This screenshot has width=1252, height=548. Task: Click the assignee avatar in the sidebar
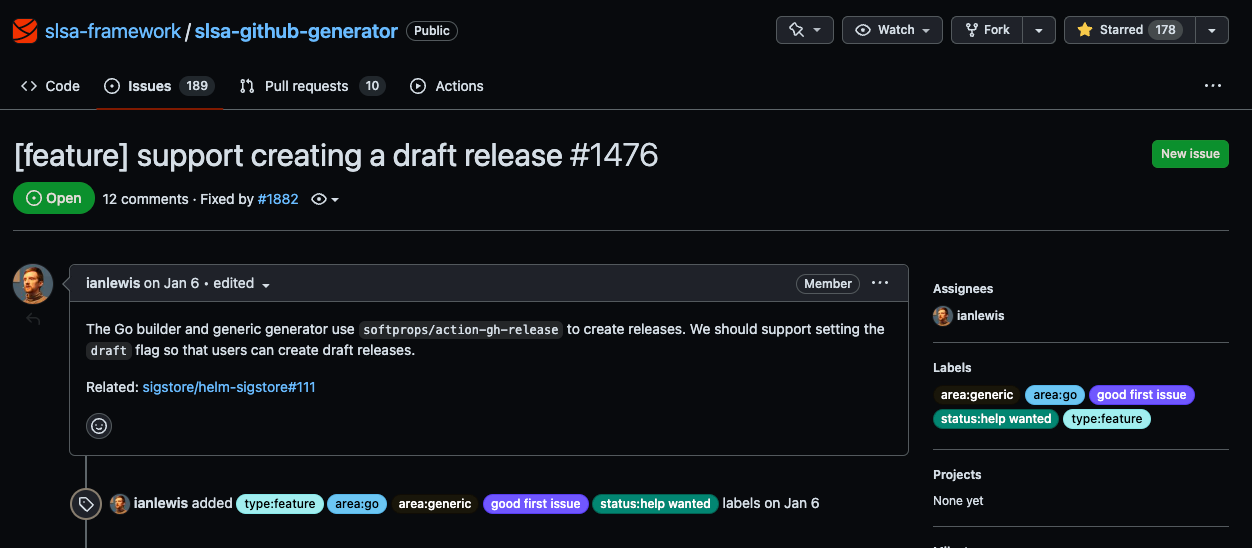click(943, 316)
